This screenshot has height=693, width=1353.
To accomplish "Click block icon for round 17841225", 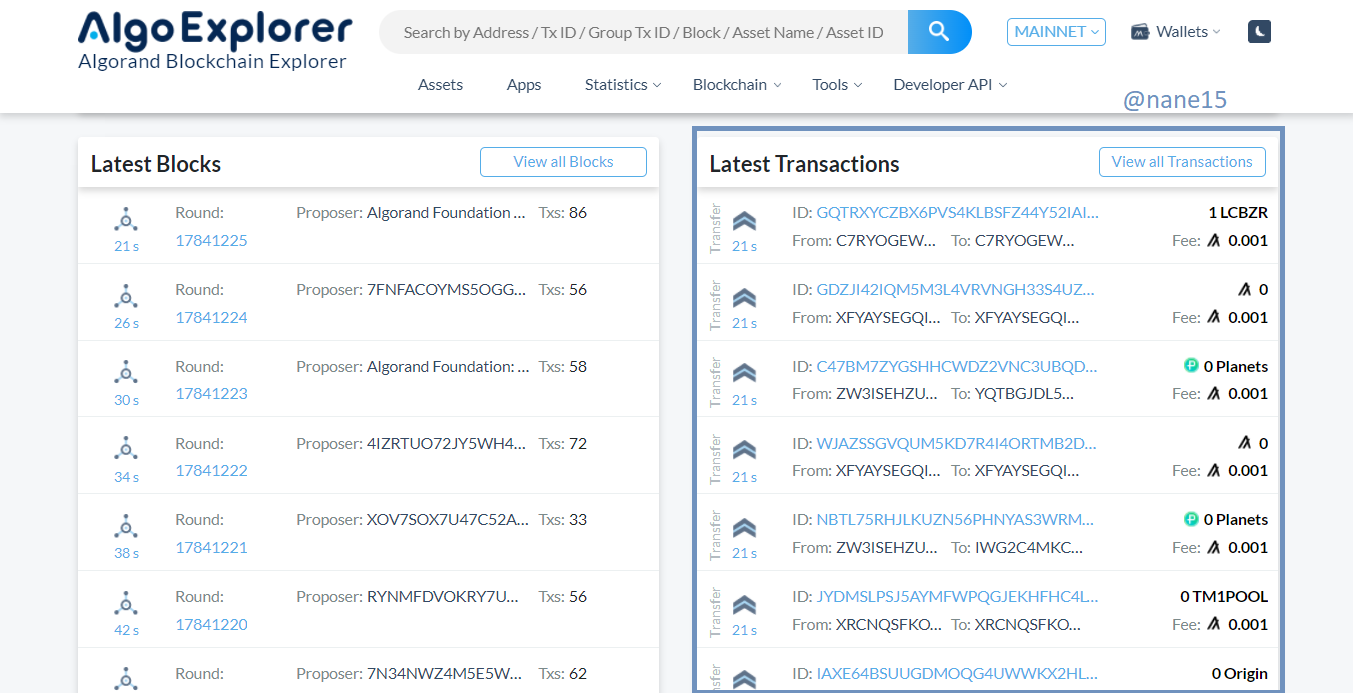I will tap(126, 219).
